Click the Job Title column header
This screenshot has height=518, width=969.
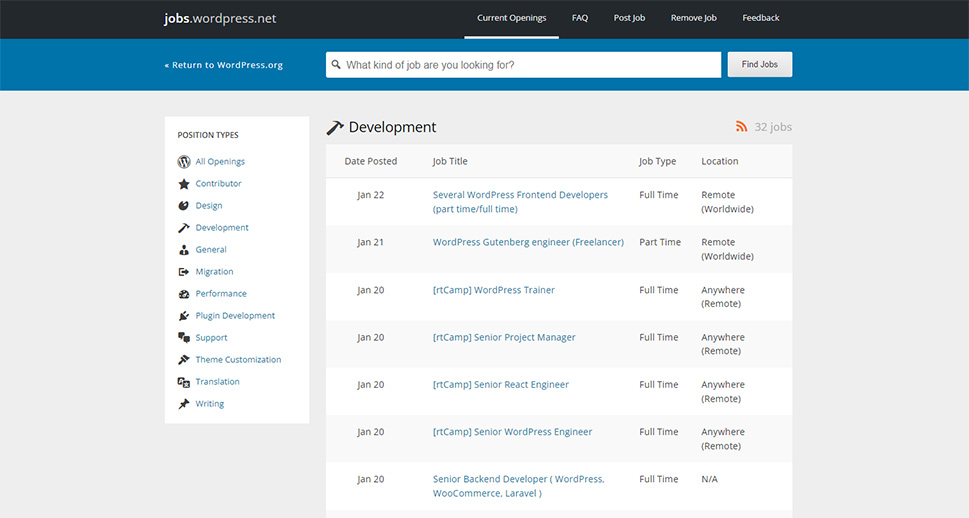point(450,161)
